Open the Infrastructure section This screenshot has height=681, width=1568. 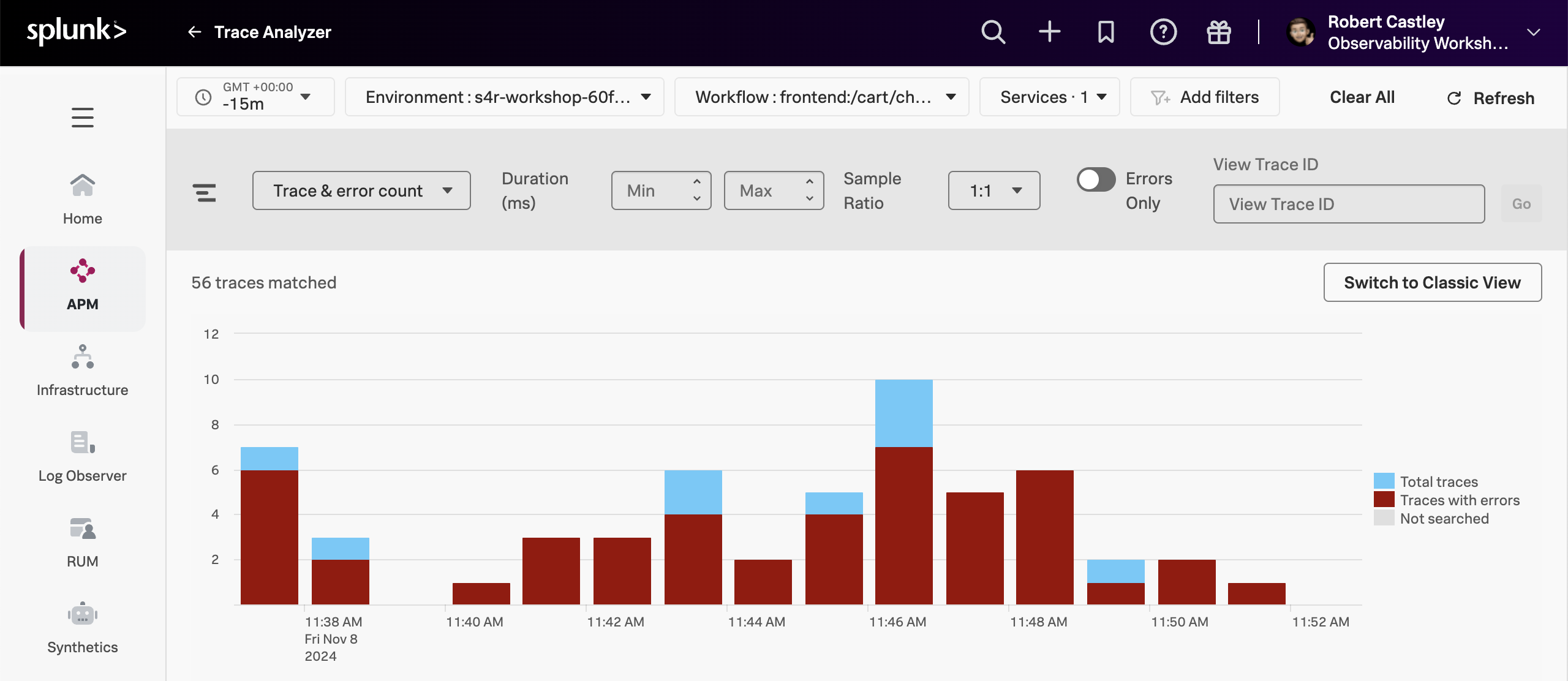tap(82, 369)
